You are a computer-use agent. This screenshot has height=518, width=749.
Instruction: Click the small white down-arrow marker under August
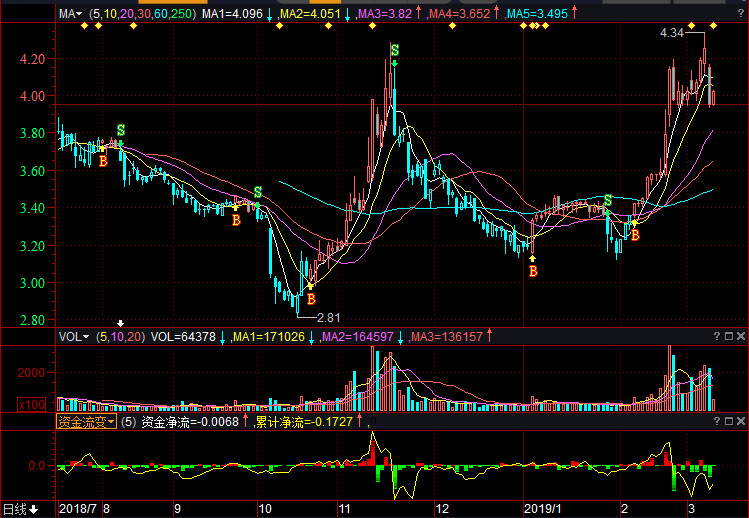[120, 324]
